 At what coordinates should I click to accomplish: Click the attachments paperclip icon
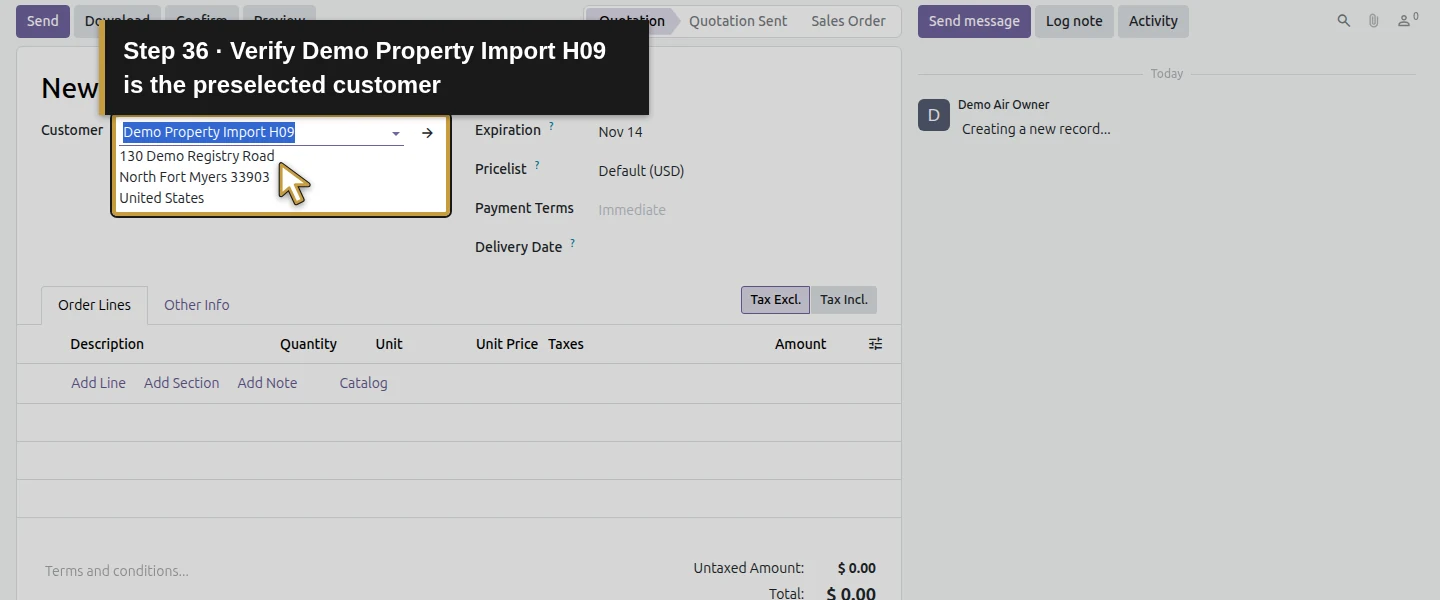[1374, 21]
